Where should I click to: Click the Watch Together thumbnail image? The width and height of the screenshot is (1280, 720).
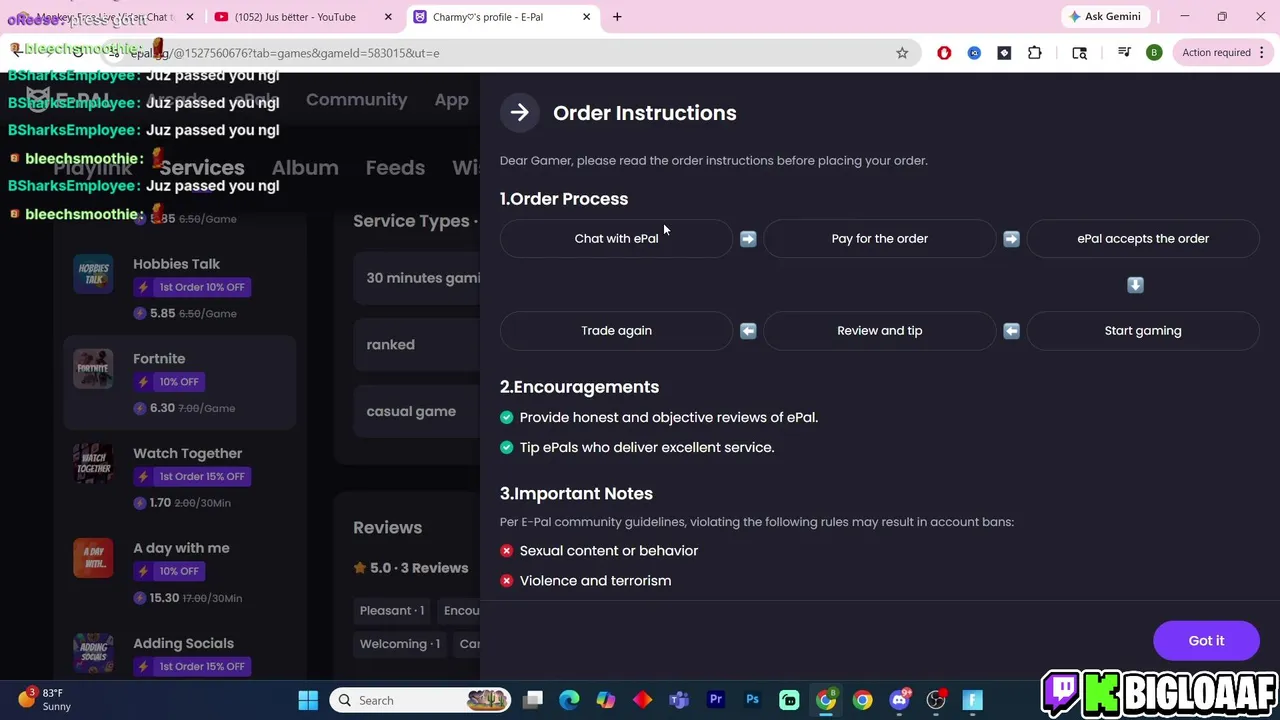[93, 464]
